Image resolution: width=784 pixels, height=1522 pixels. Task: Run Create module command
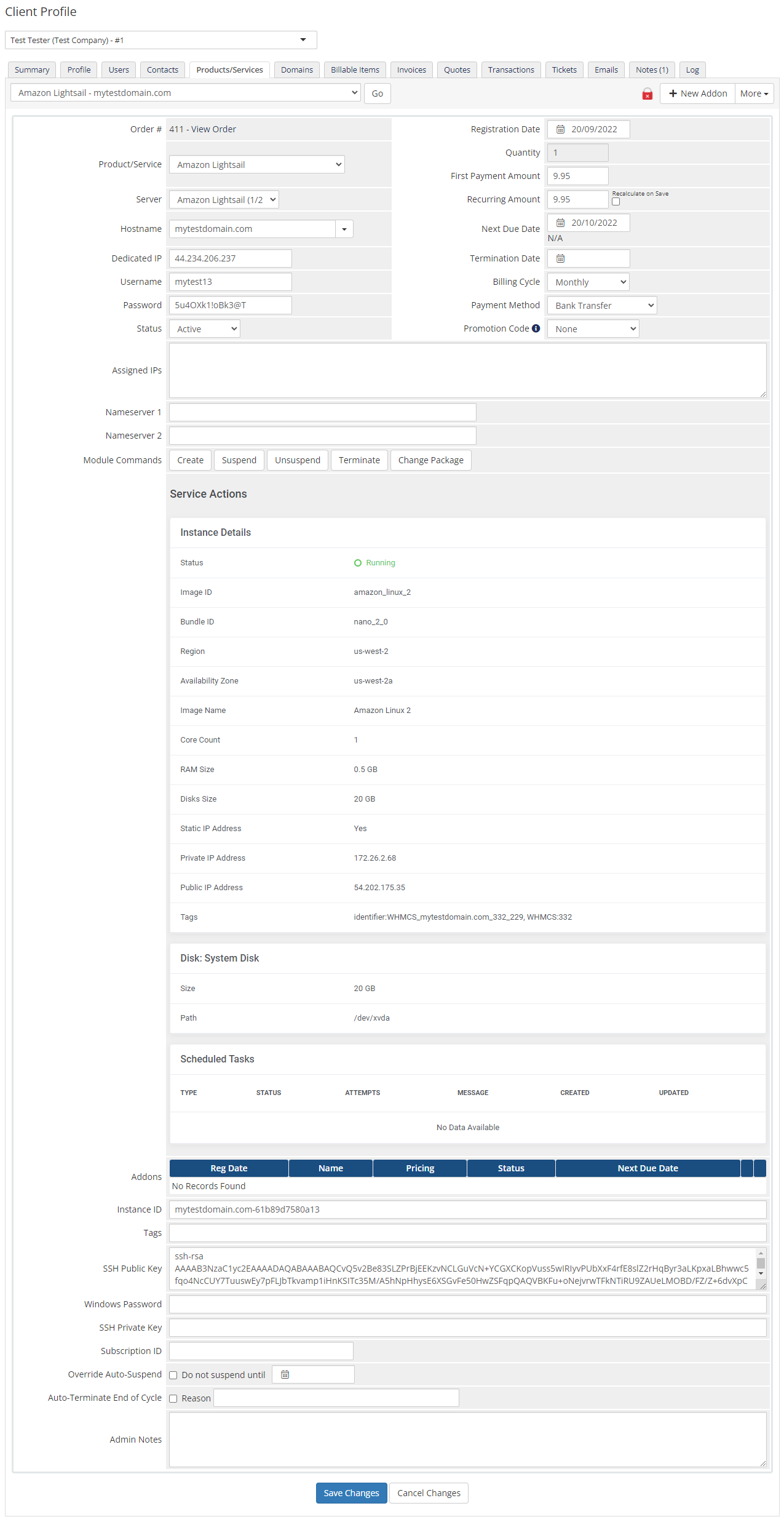click(x=191, y=460)
